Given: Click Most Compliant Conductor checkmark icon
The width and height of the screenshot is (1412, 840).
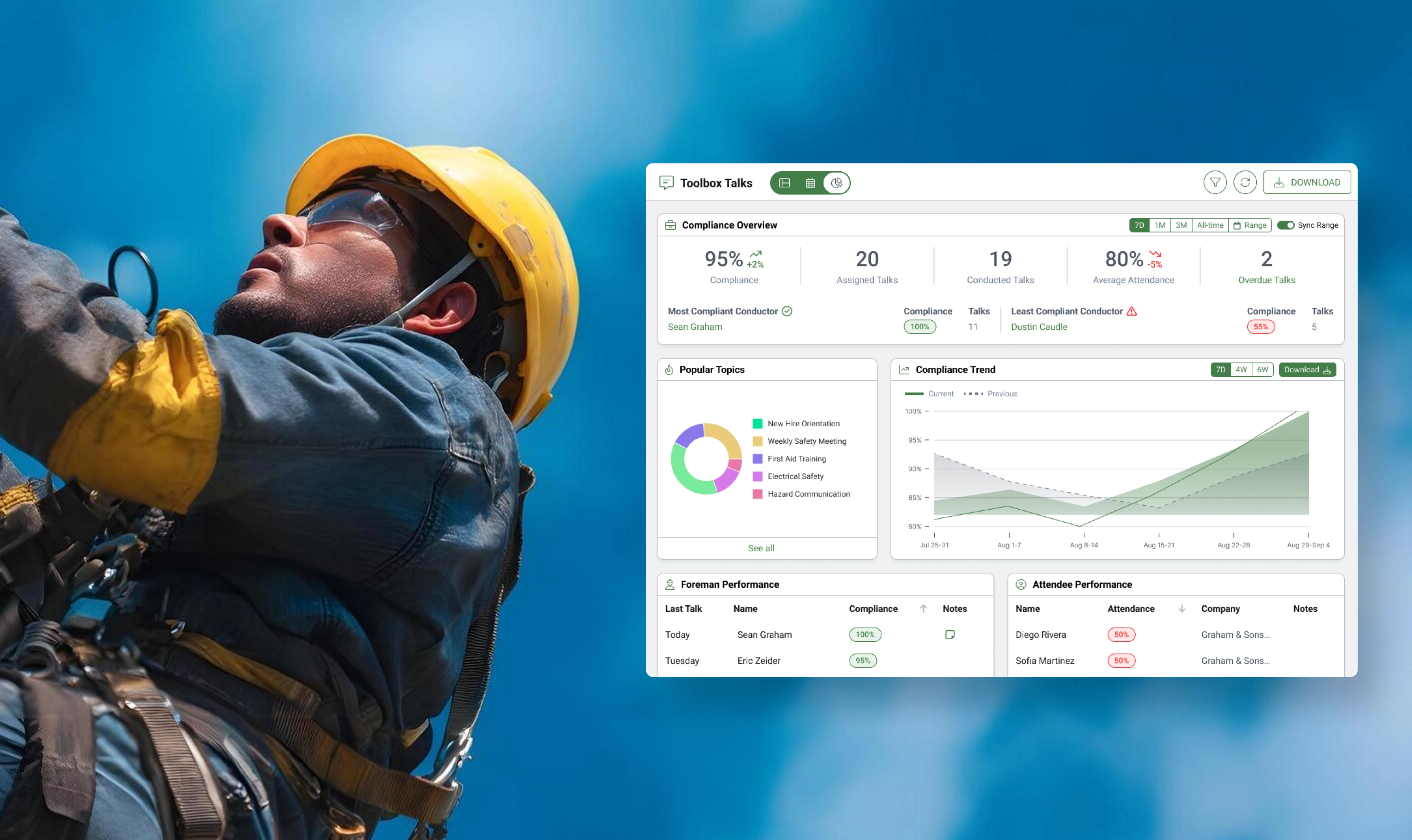Looking at the screenshot, I should coord(786,311).
